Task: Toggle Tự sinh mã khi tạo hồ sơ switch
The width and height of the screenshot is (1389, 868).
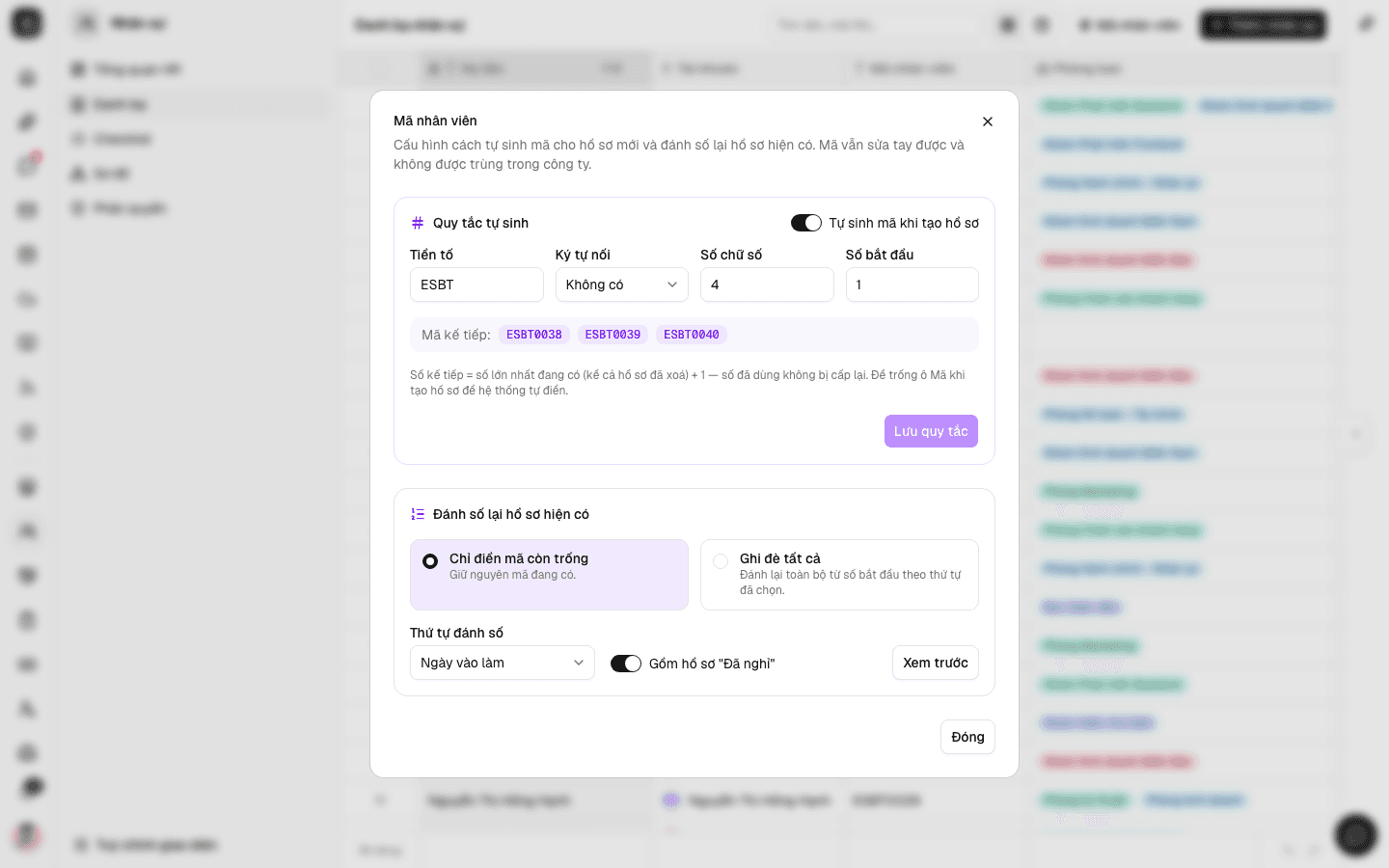Action: pyautogui.click(x=806, y=223)
